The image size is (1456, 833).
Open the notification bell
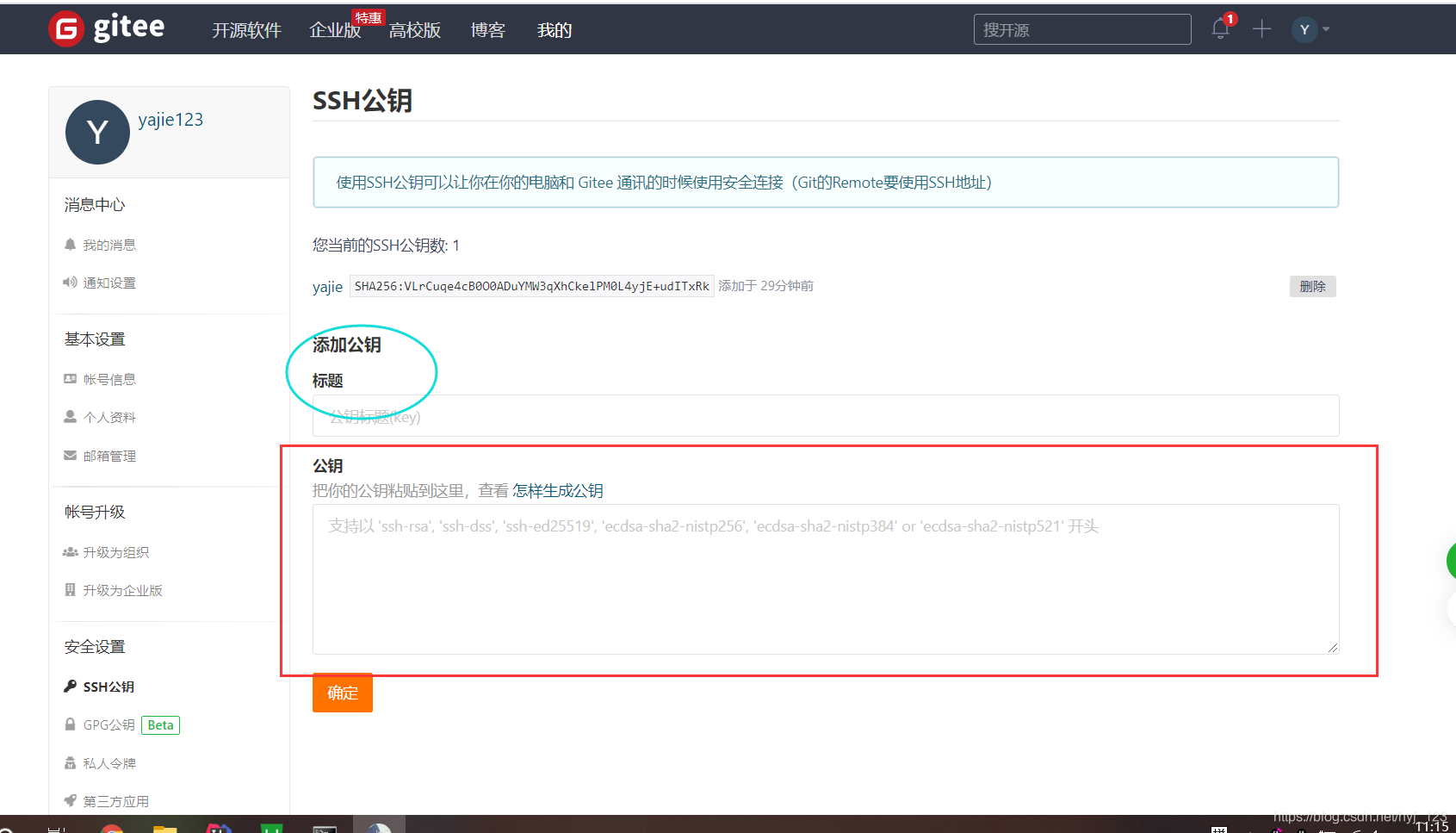(1220, 29)
